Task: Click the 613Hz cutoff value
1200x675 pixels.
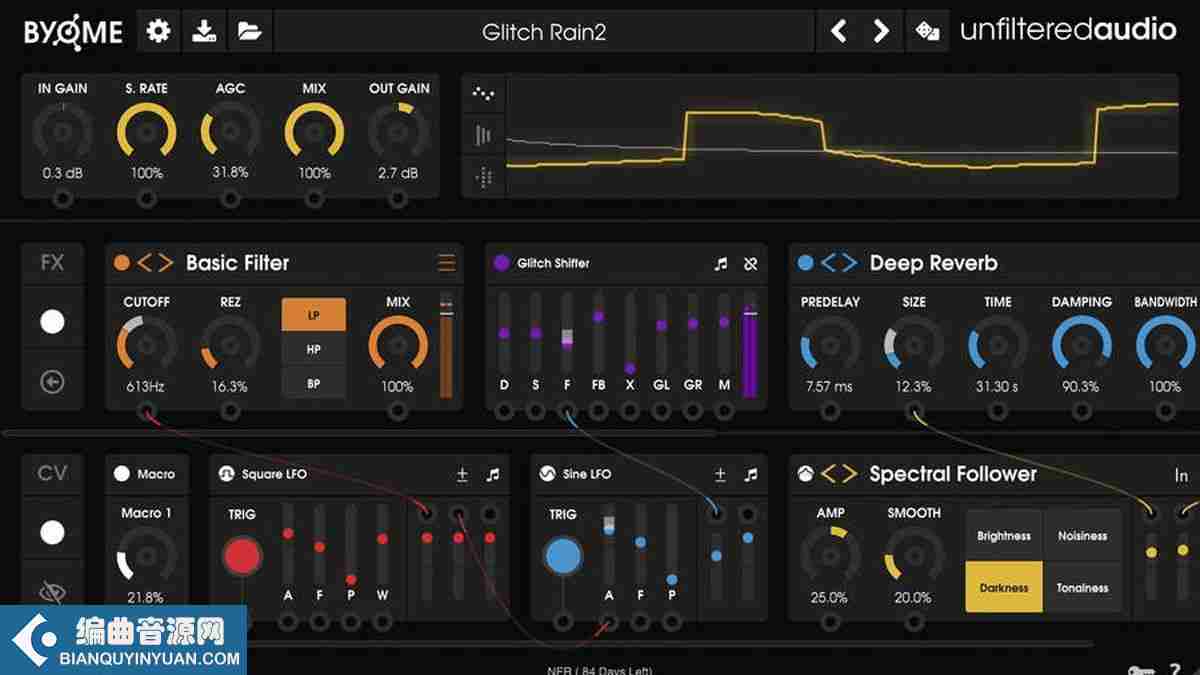Action: (146, 386)
